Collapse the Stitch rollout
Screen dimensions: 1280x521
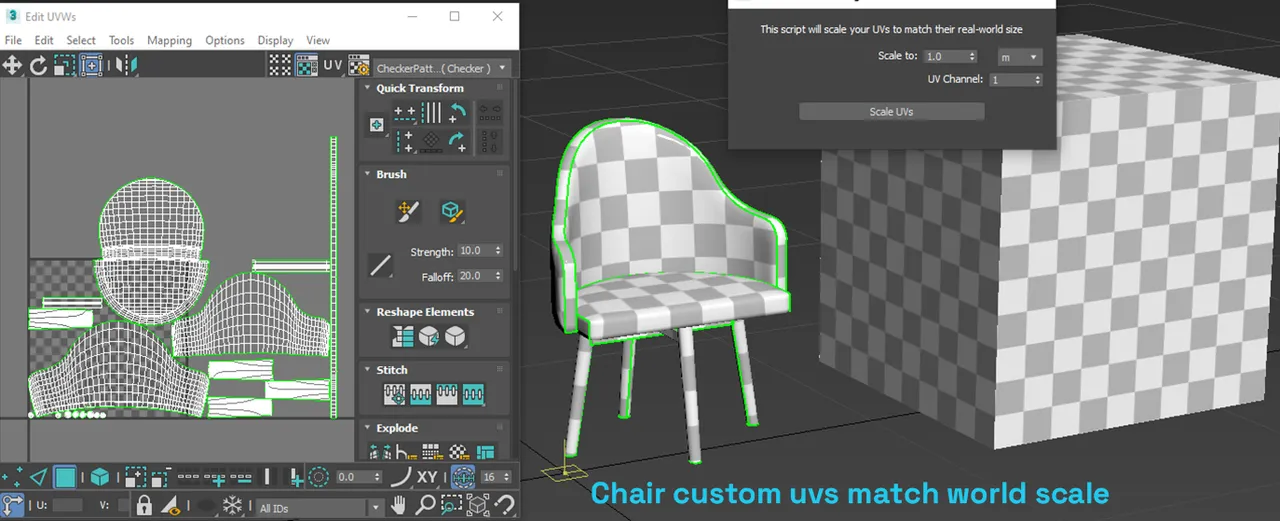[x=368, y=370]
